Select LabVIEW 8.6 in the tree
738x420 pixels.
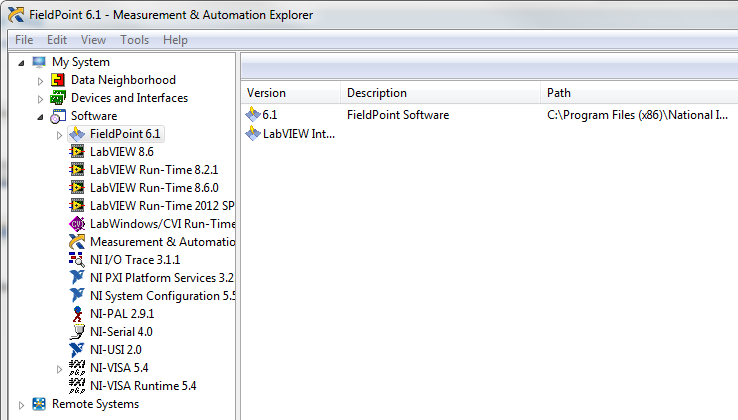[x=122, y=152]
